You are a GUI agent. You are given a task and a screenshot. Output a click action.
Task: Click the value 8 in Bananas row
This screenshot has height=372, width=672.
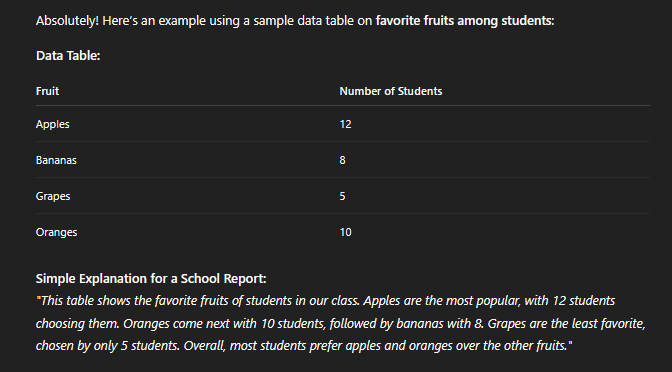tap(342, 160)
